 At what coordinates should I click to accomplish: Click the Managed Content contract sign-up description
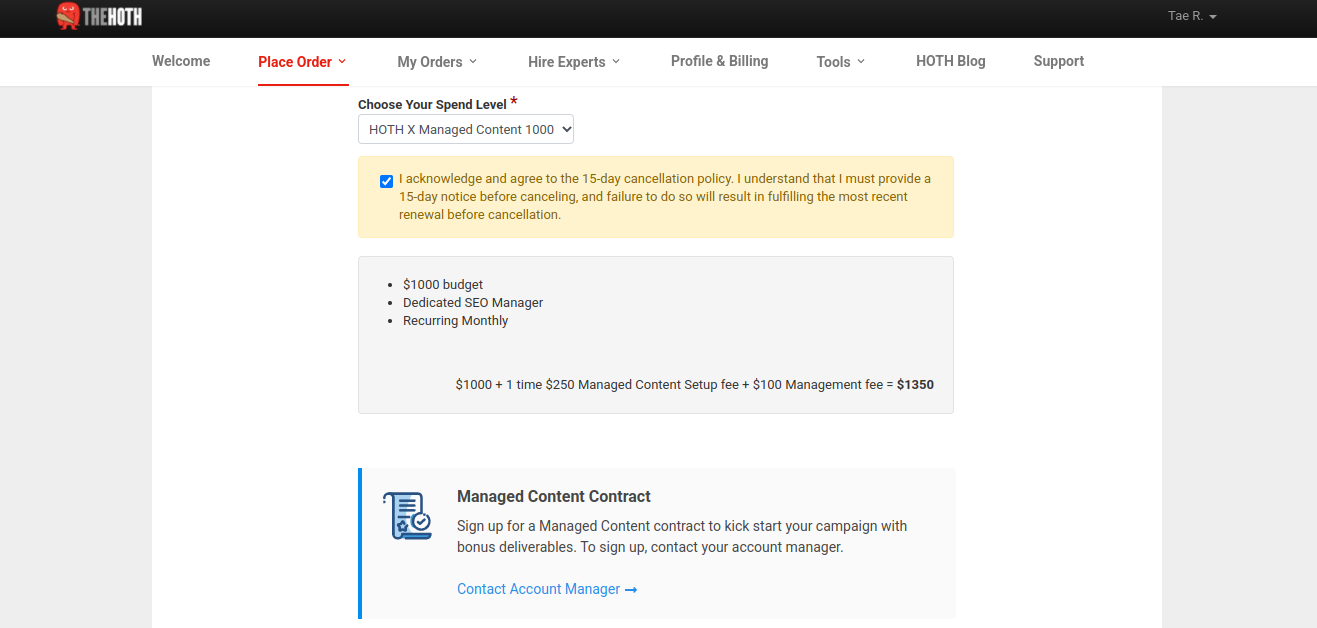[682, 537]
